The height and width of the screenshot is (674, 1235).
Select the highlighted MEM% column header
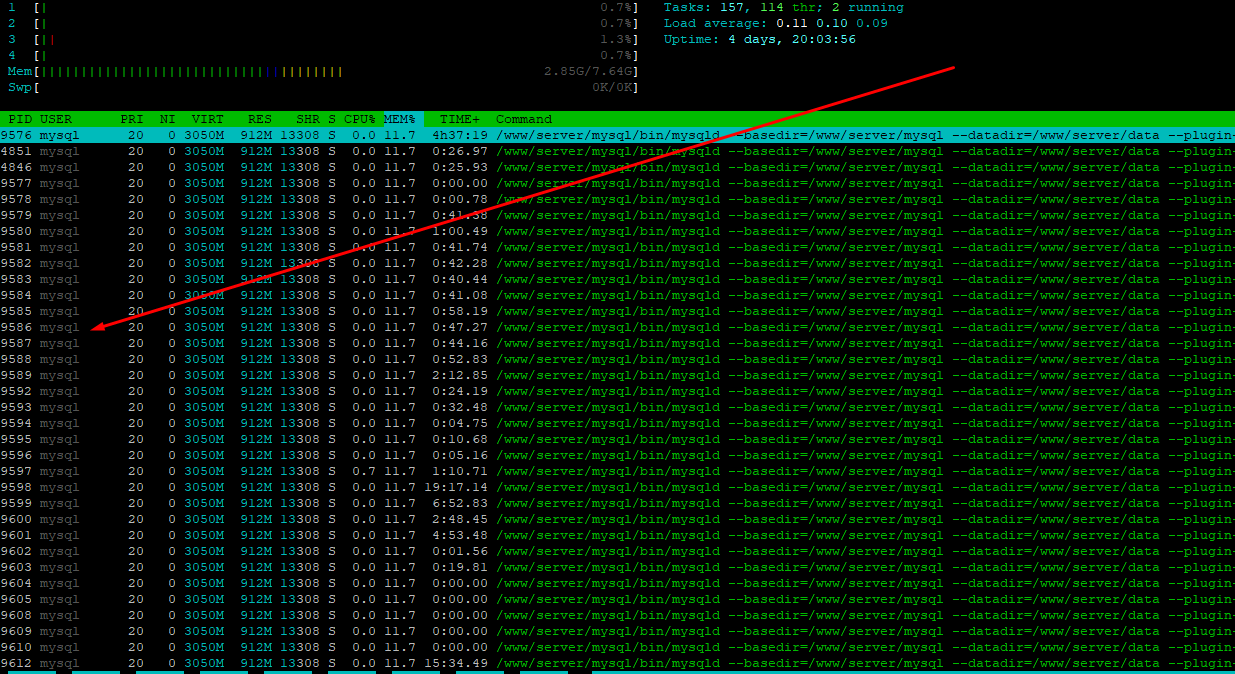(400, 119)
